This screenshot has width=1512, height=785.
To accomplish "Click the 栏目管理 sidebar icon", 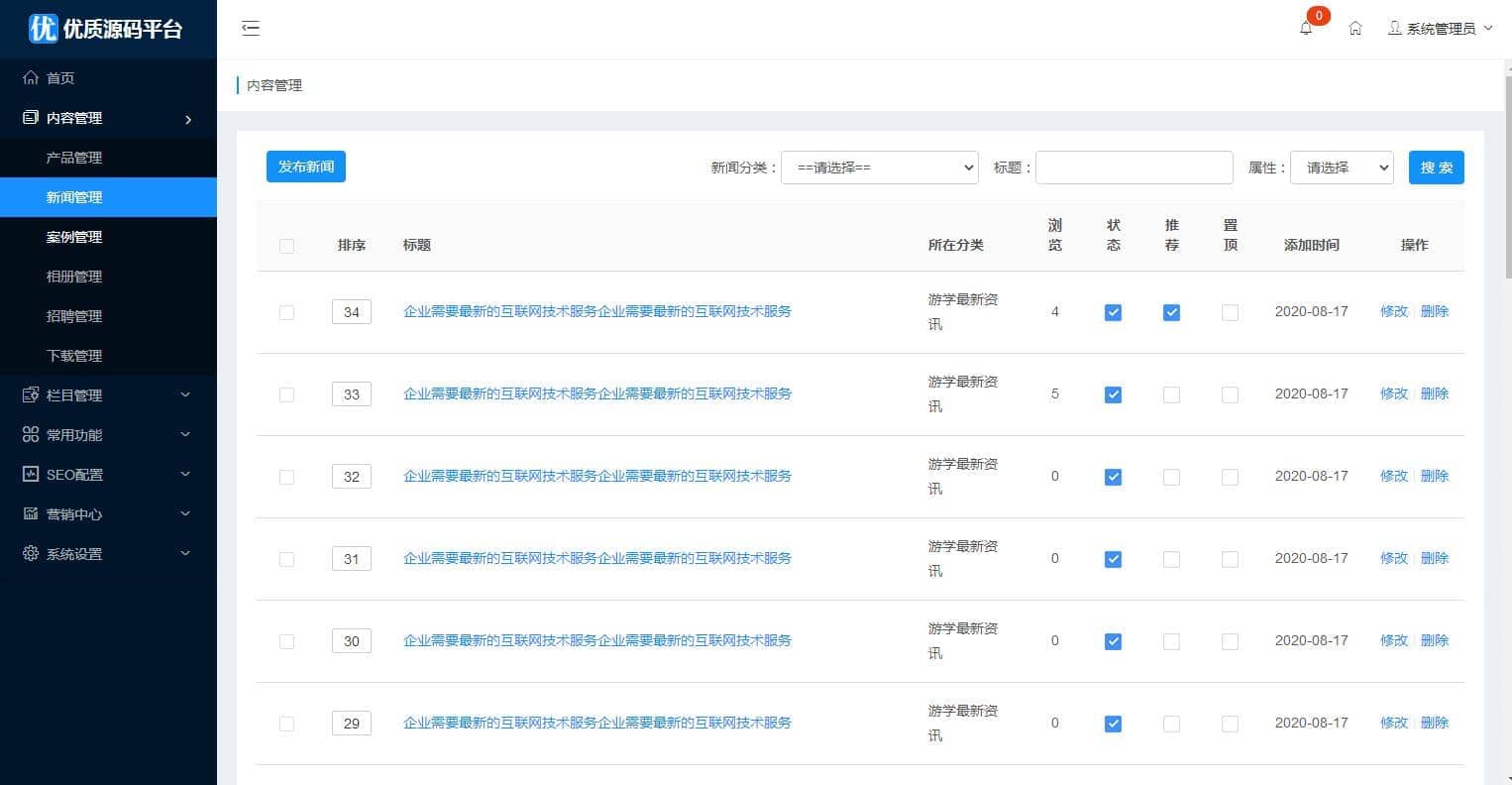I will click(x=31, y=395).
